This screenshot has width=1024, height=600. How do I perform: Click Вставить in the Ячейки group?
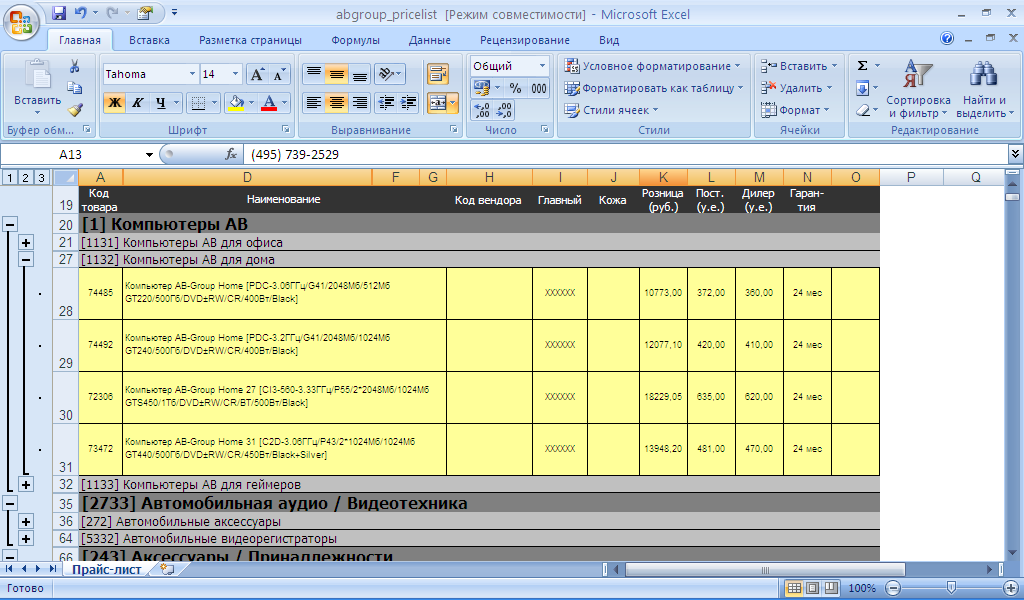click(799, 66)
